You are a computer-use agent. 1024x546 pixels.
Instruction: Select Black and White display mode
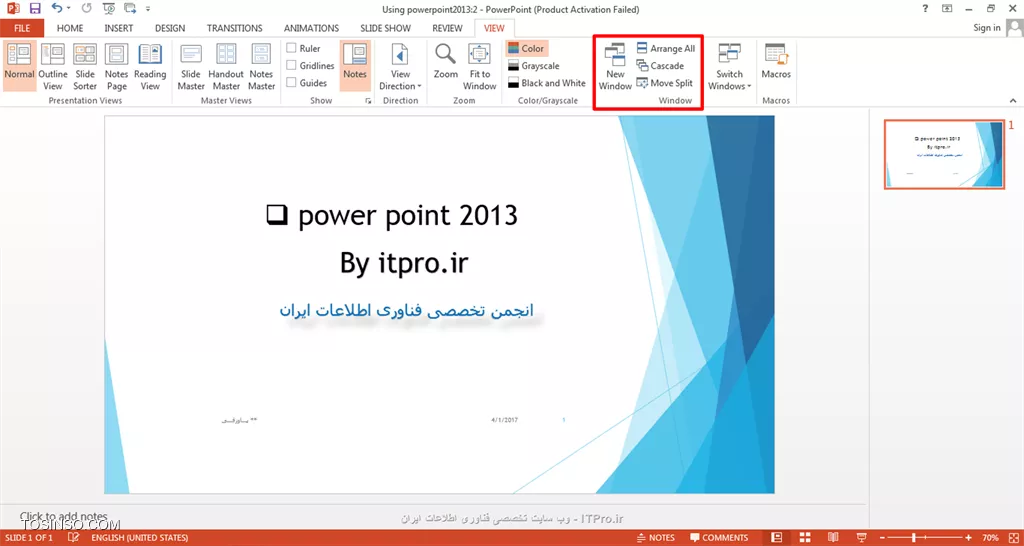tap(547, 83)
